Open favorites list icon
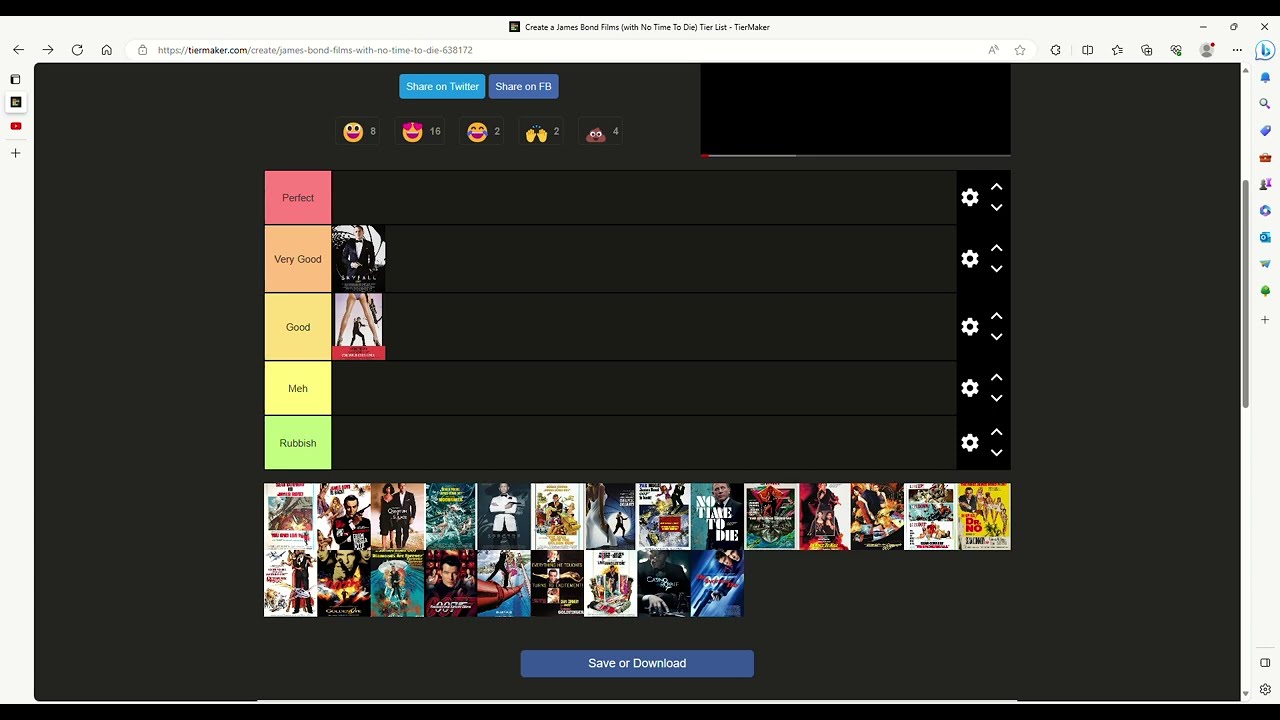Image resolution: width=1280 pixels, height=720 pixels. 1117,50
